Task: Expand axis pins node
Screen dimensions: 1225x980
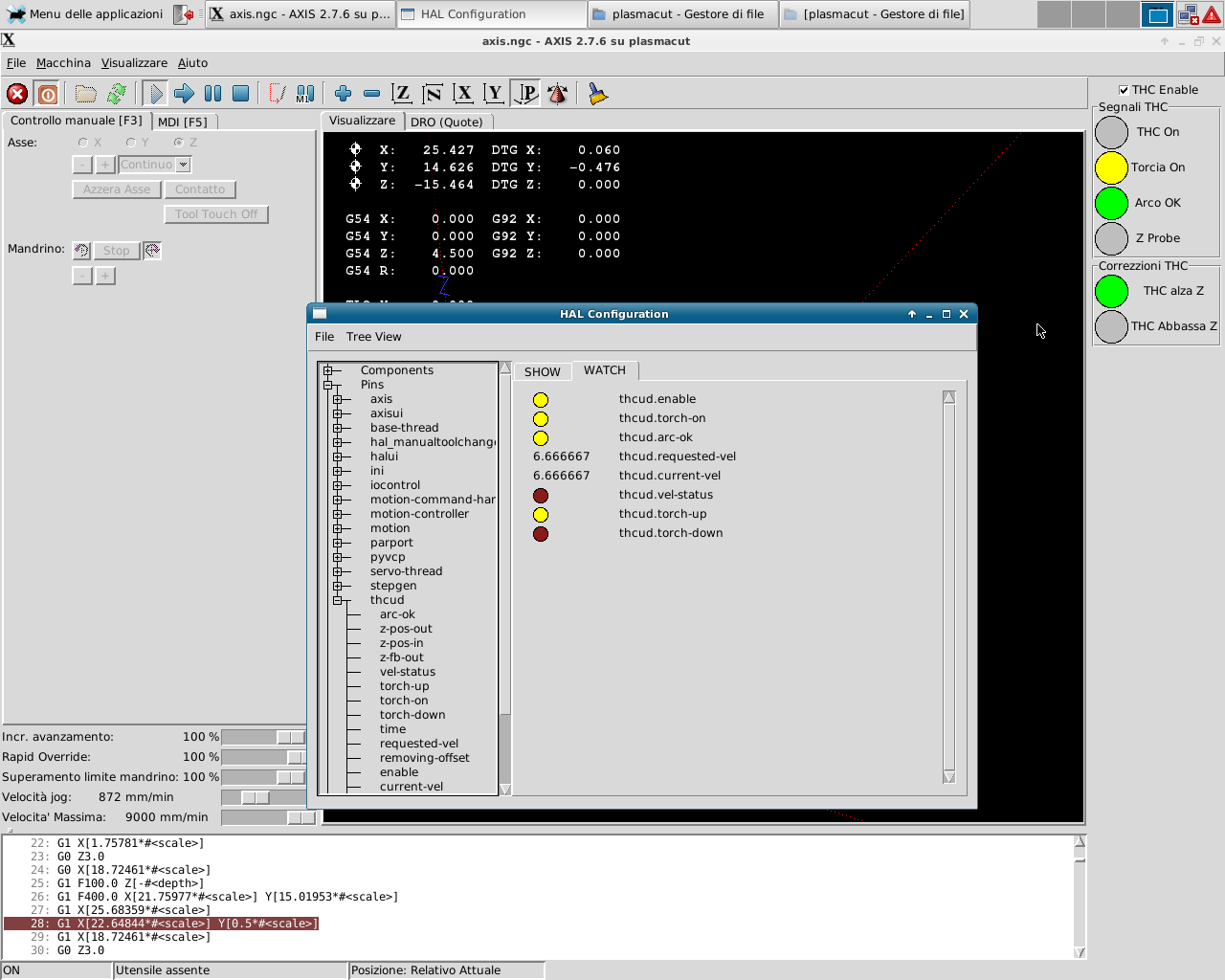Action: 337,399
